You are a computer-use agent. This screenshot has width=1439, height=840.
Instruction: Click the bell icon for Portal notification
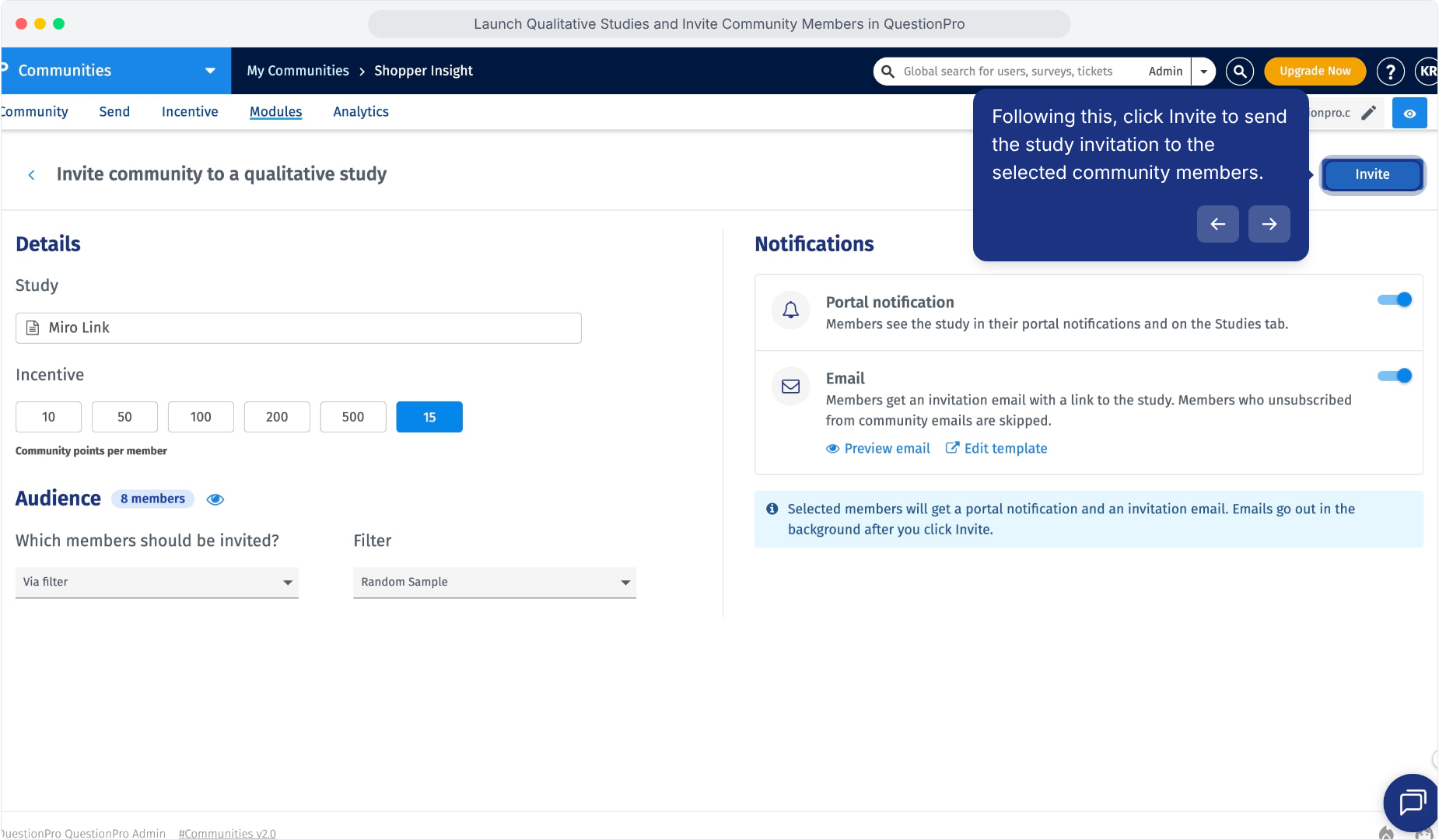tap(791, 310)
